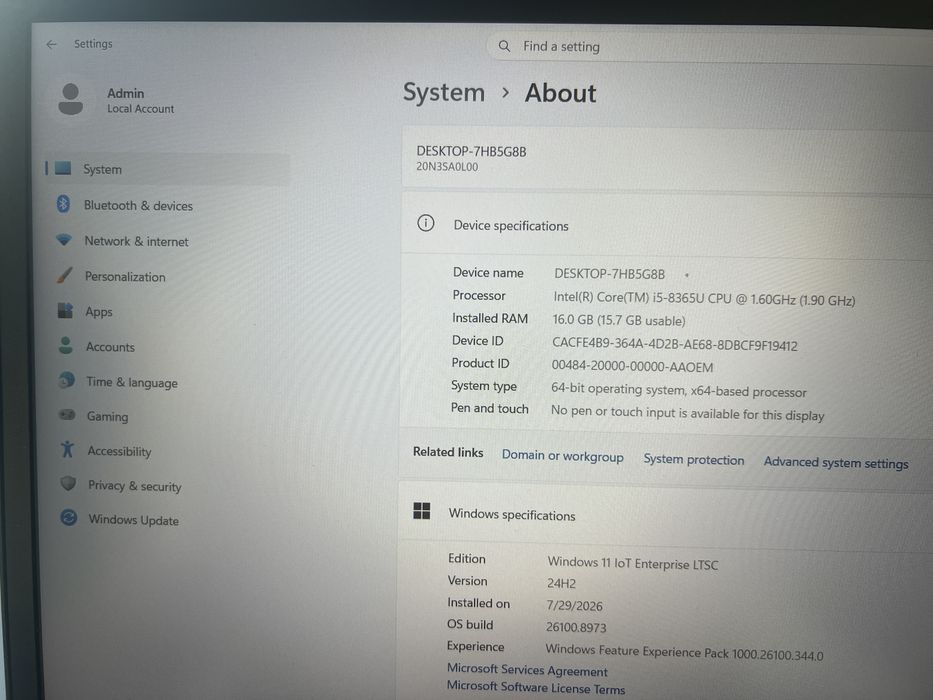
Task: Open System protection link
Action: (694, 460)
